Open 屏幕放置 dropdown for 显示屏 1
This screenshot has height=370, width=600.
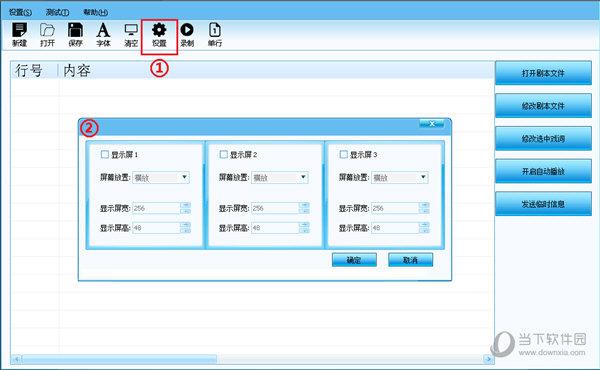pos(161,178)
